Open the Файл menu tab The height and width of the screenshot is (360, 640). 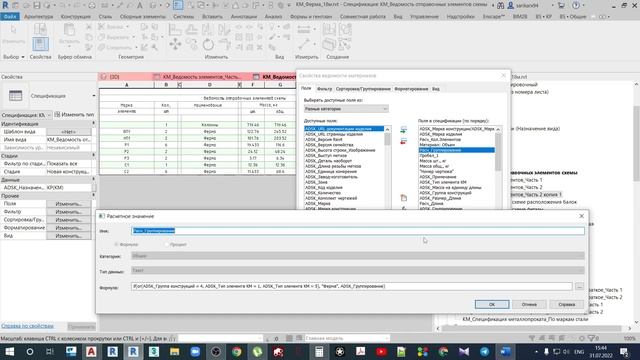tap(10, 17)
